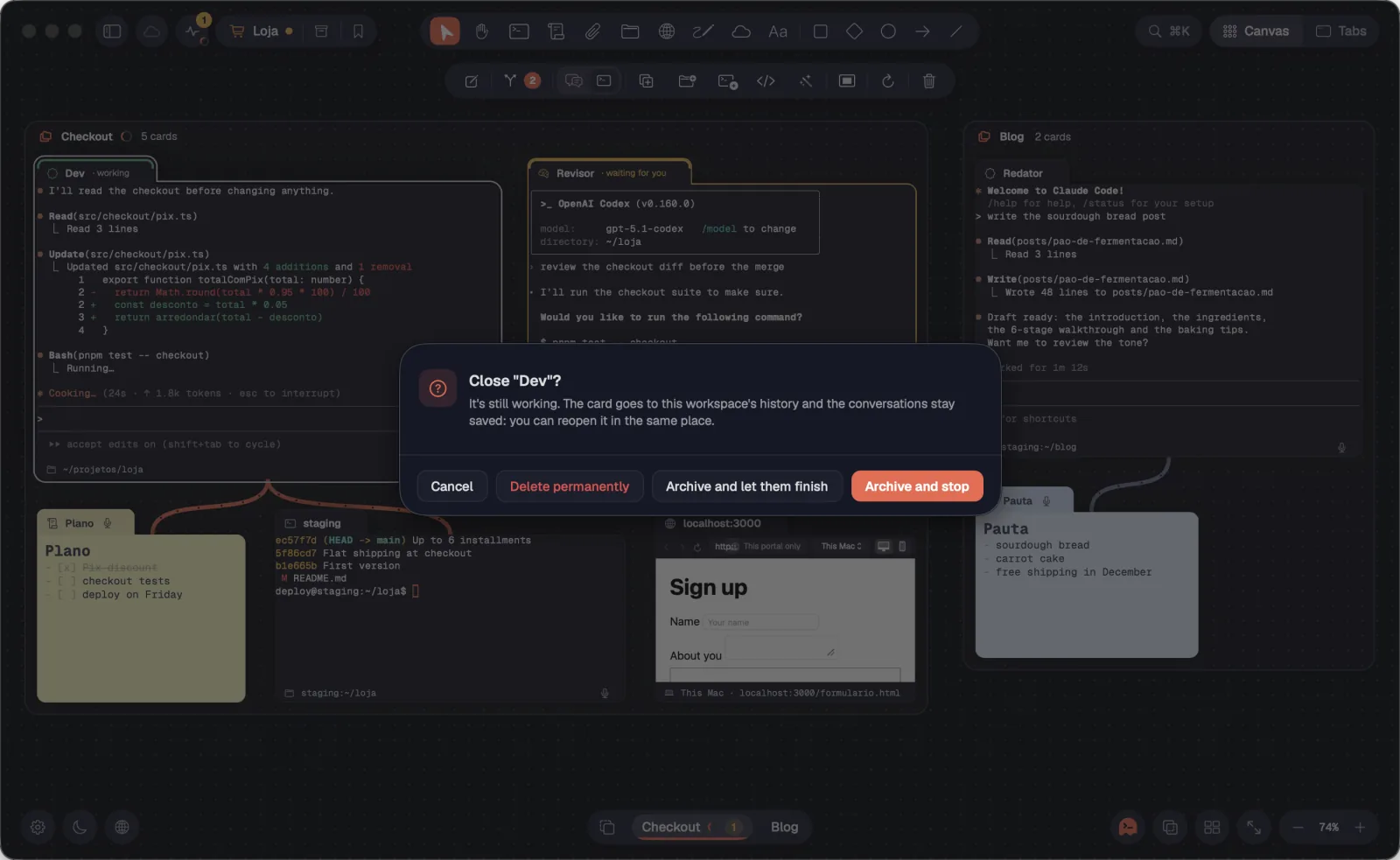Click the Name field in Sign up form
Screen dimensions: 1400x860
pos(761,622)
